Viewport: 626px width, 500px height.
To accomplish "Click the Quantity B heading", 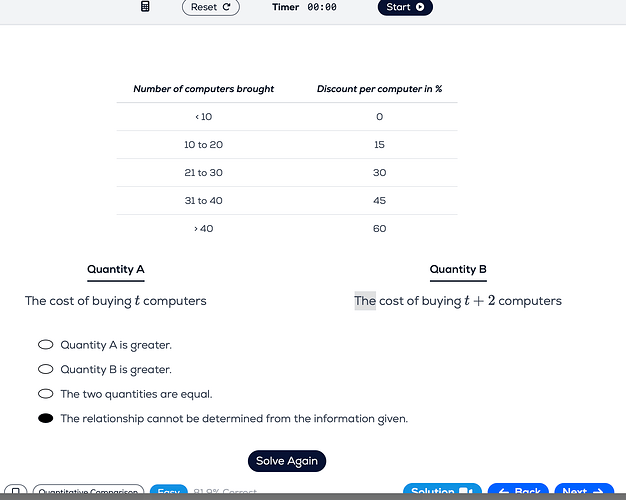I will (x=458, y=270).
